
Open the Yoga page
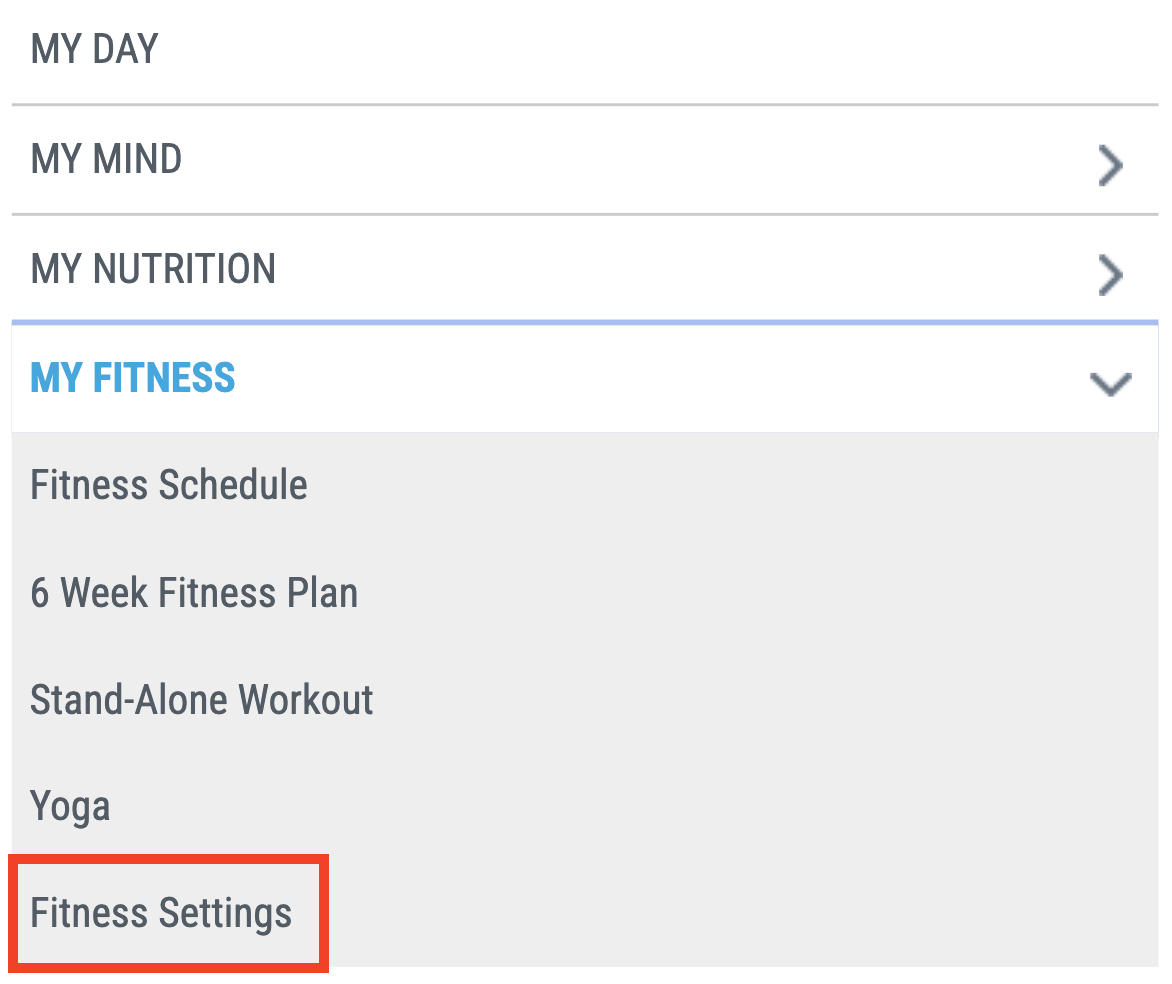[x=70, y=807]
